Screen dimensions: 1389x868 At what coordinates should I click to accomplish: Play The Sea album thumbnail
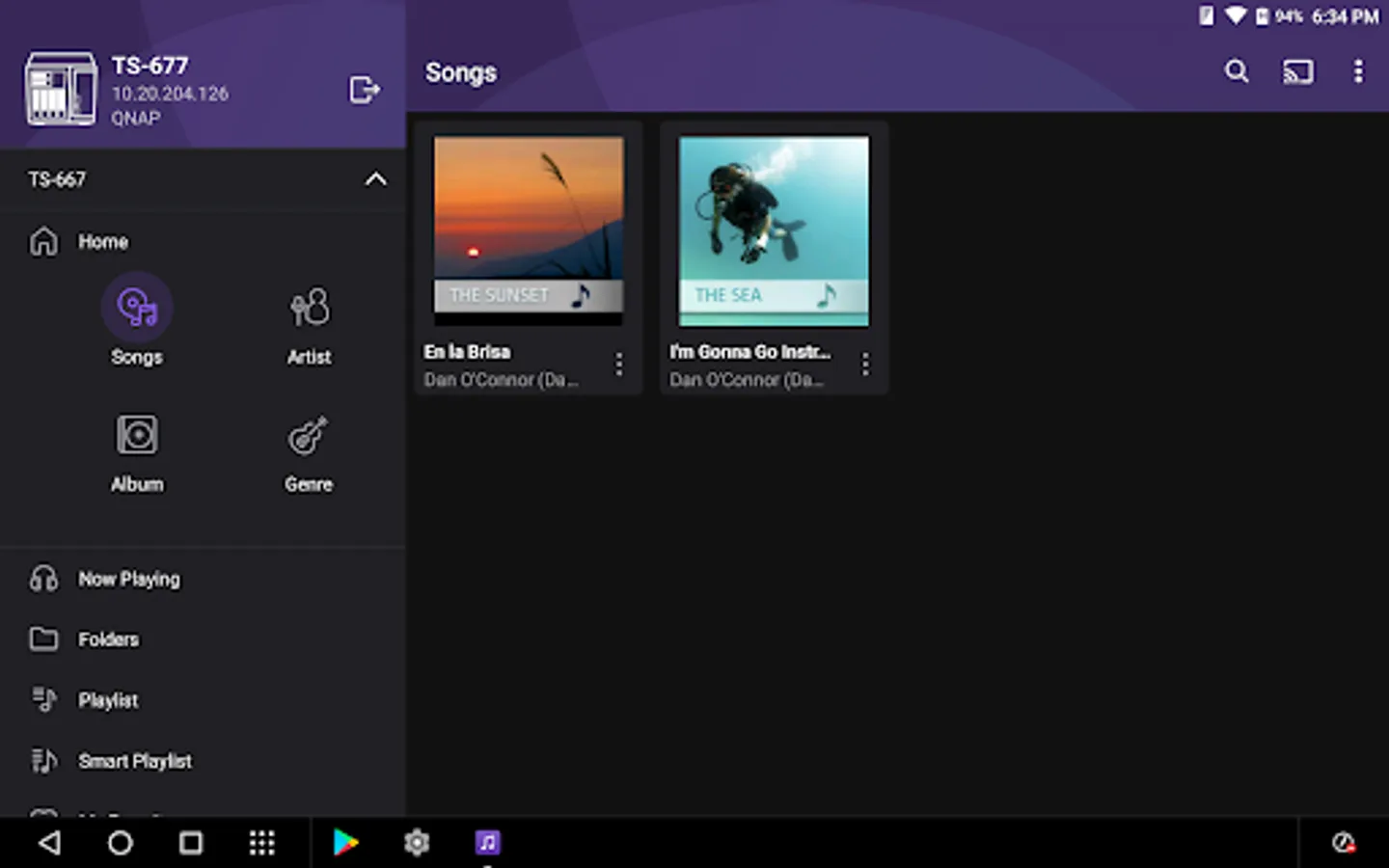(x=774, y=230)
